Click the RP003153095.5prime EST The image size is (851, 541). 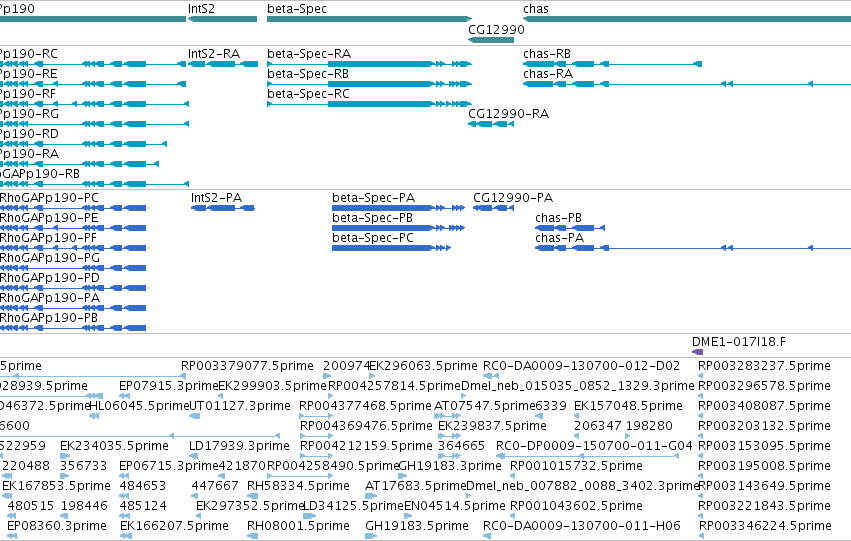pyautogui.click(x=701, y=456)
